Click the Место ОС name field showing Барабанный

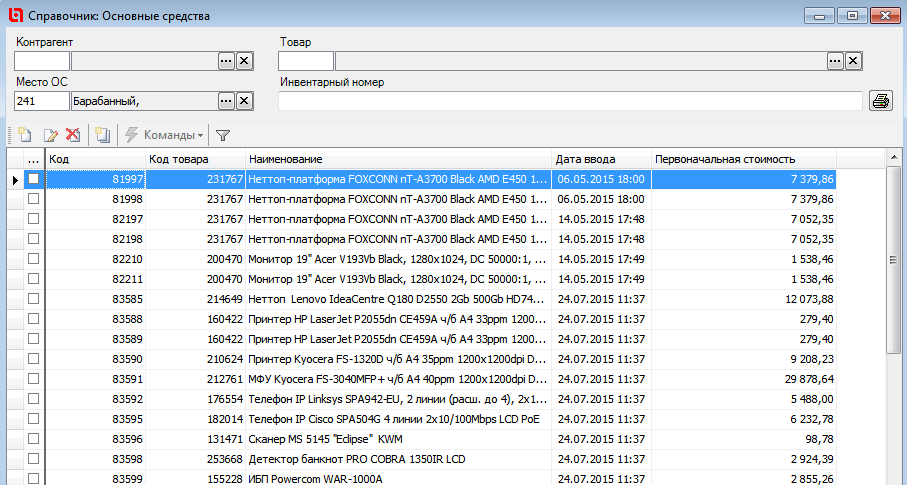point(145,101)
